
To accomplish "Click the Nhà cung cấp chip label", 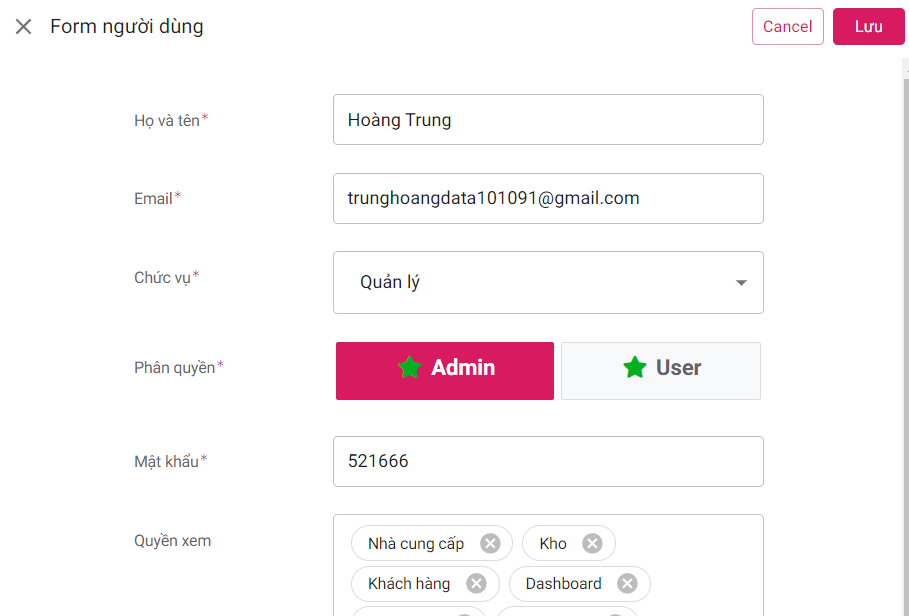I will tap(416, 544).
